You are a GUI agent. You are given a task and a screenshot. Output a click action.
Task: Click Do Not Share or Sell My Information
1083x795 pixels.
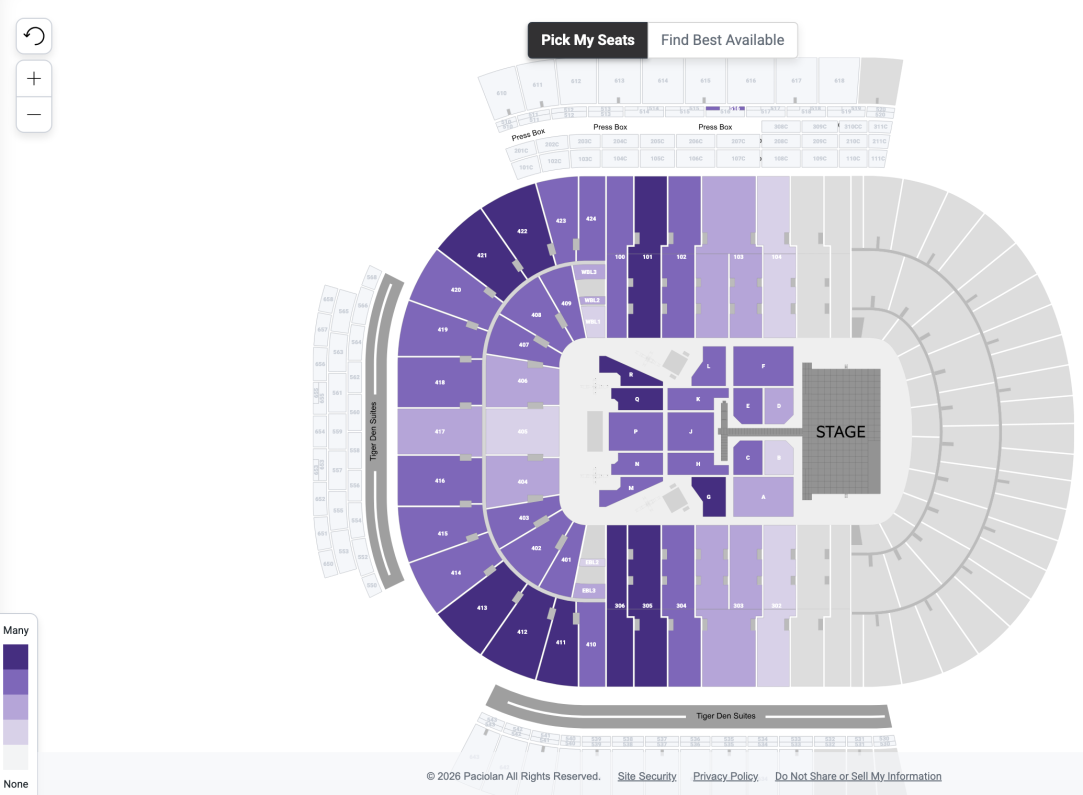[x=857, y=776]
